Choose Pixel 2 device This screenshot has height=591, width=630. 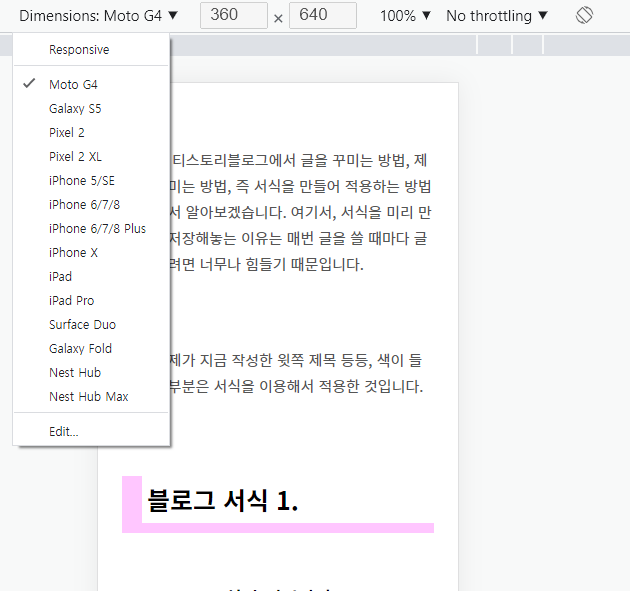(91, 133)
